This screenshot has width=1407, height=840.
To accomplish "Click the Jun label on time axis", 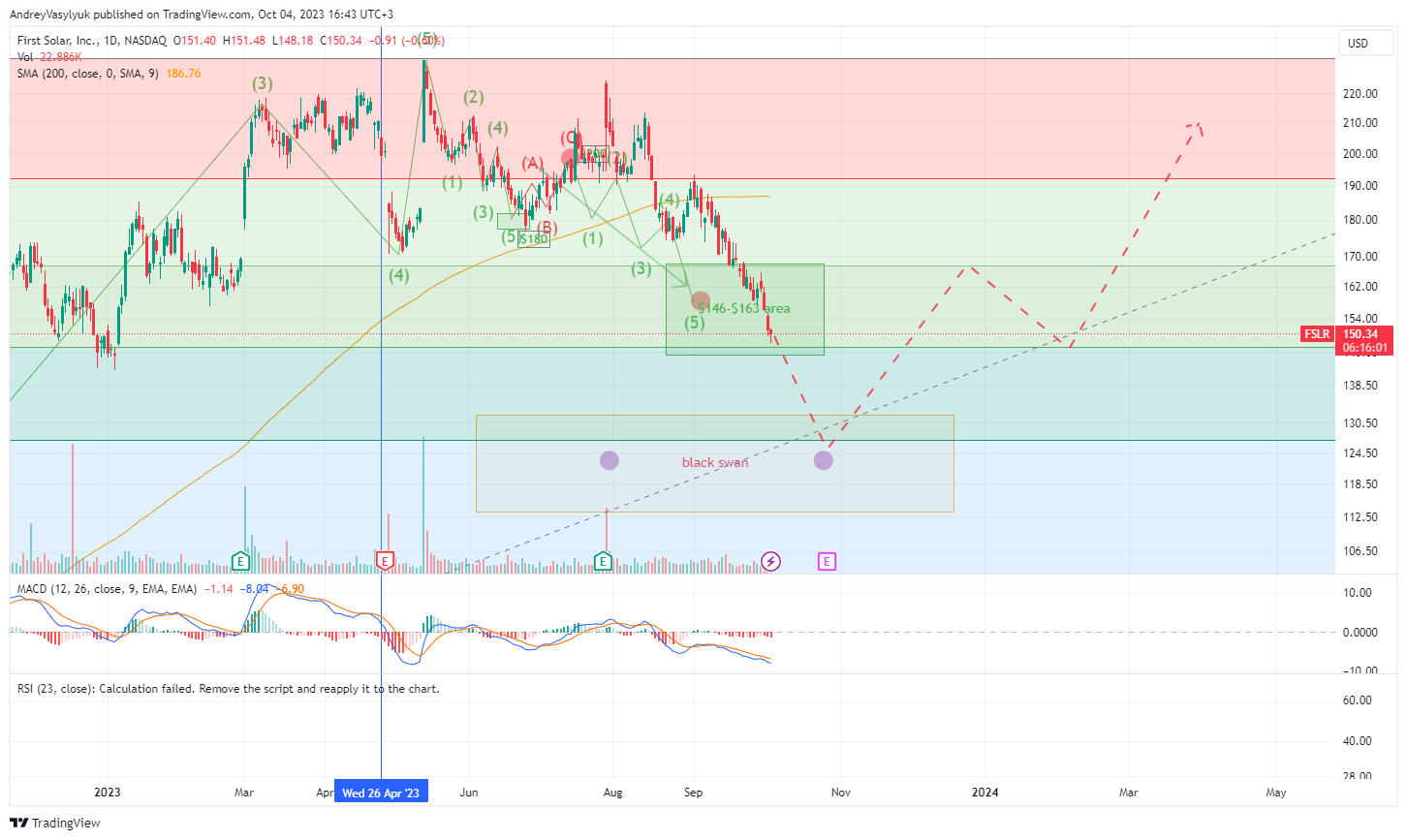I will click(x=469, y=793).
